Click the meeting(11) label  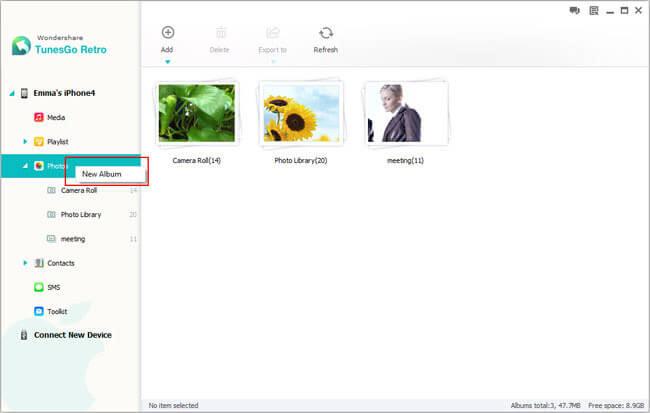pos(405,160)
